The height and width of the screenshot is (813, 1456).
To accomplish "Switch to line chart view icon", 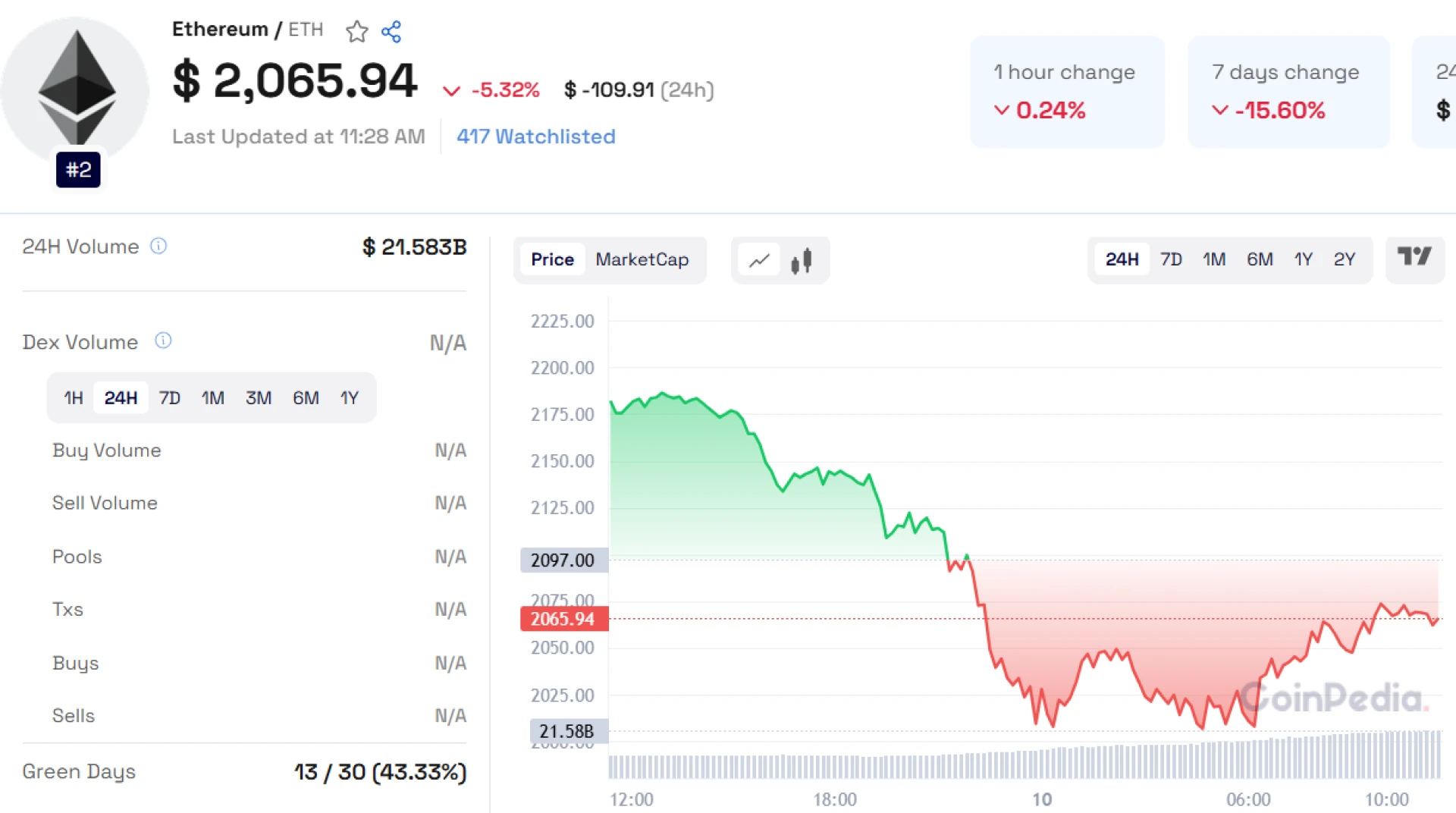I will pos(759,260).
